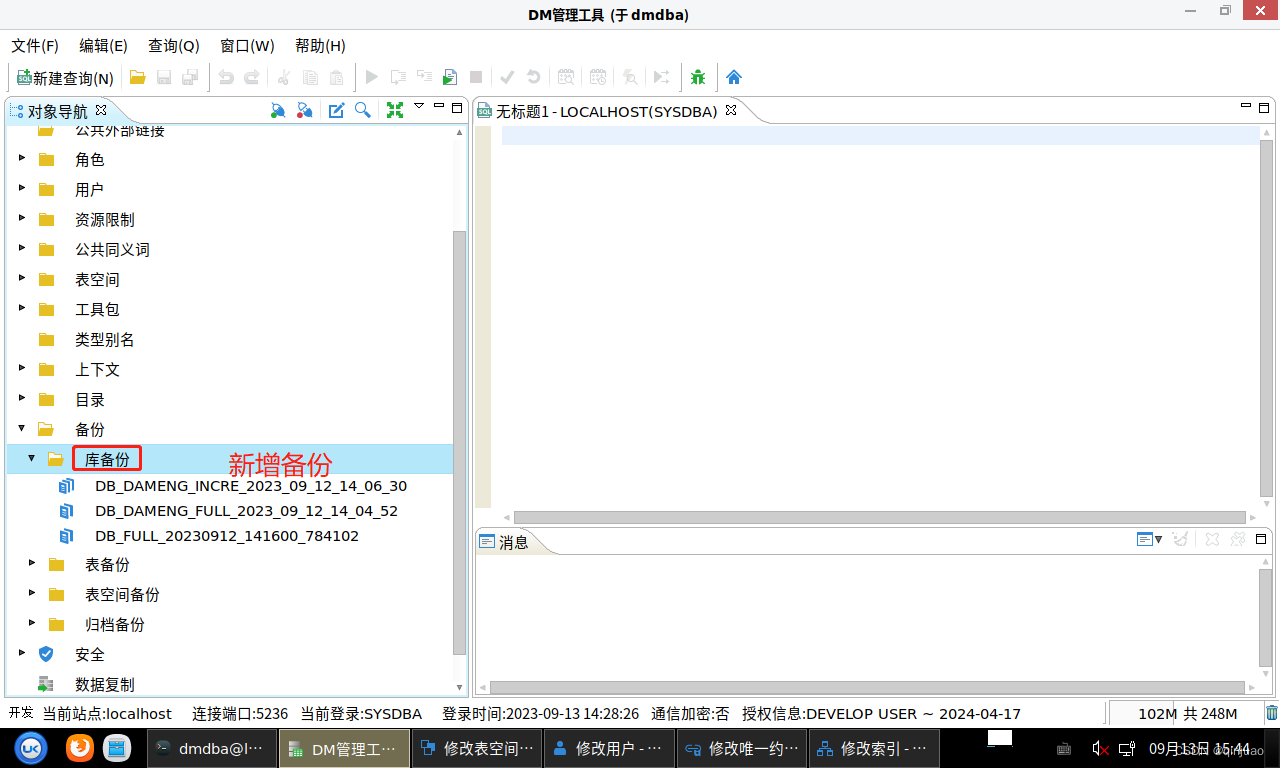1280x768 pixels.
Task: Close the 无标题1 query editor tab
Action: click(x=731, y=111)
